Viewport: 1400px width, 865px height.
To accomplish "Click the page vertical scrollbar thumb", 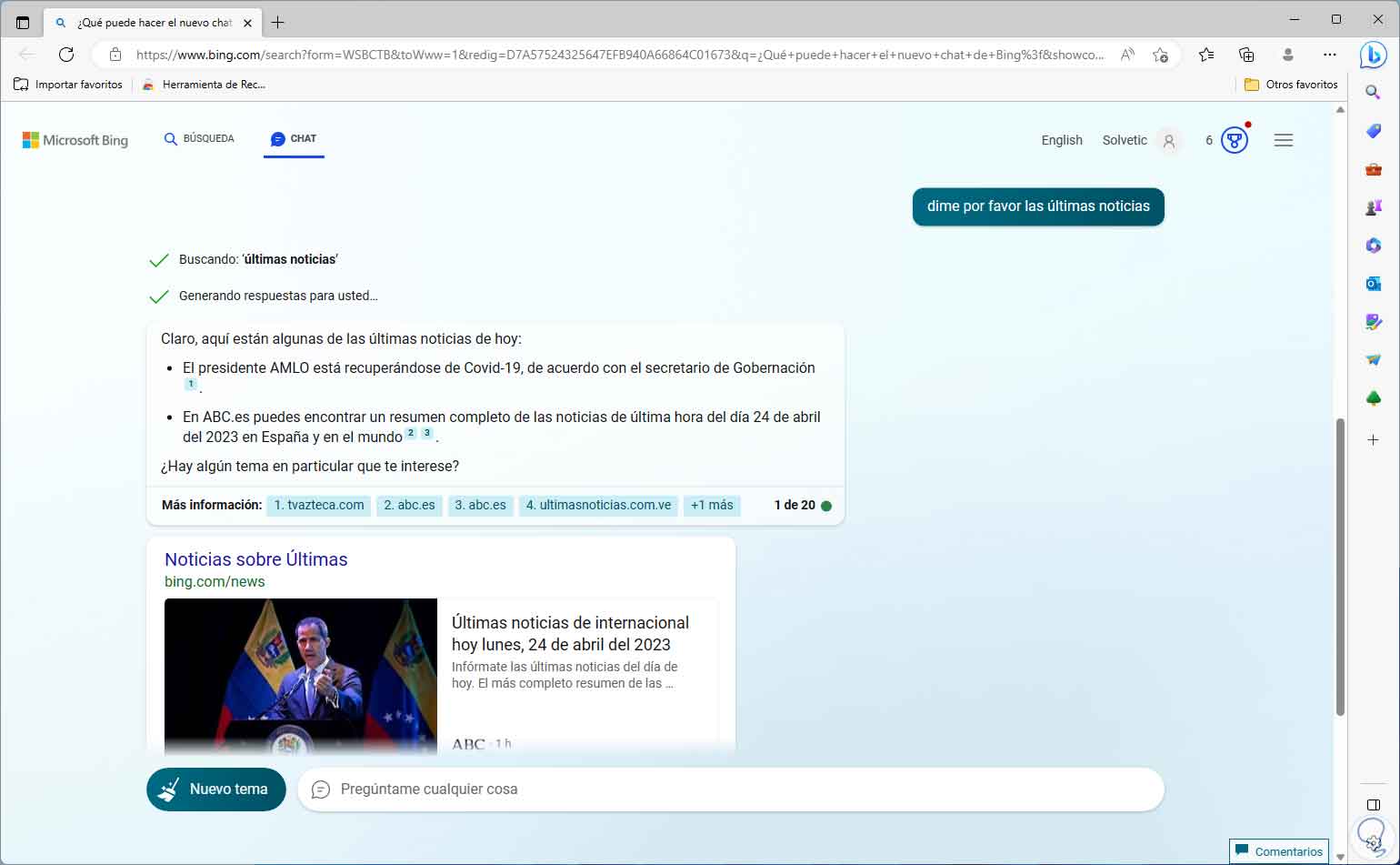I will pyautogui.click(x=1340, y=567).
